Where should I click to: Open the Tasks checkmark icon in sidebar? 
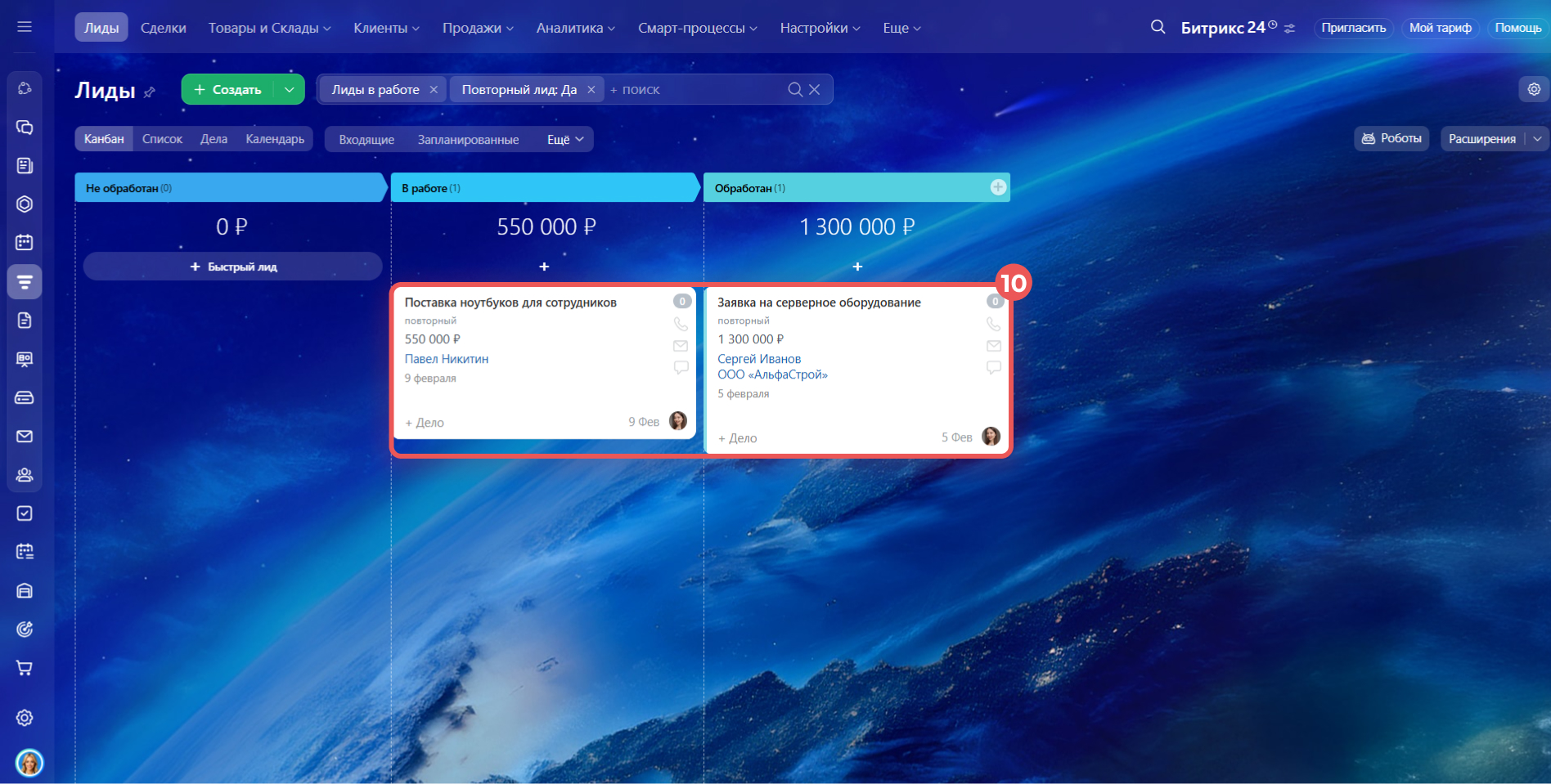[x=25, y=513]
